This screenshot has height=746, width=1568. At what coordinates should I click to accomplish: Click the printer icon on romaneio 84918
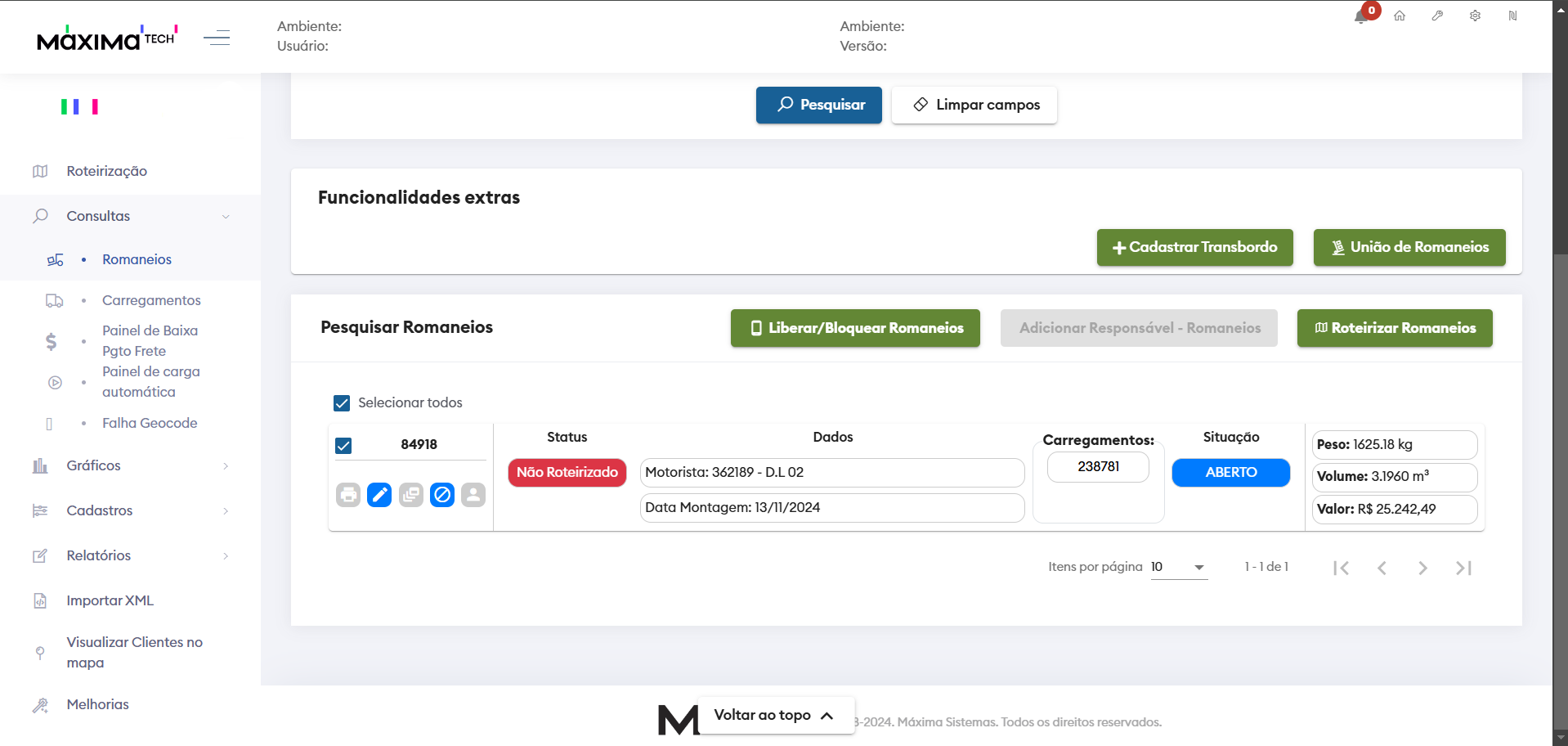pyautogui.click(x=348, y=495)
